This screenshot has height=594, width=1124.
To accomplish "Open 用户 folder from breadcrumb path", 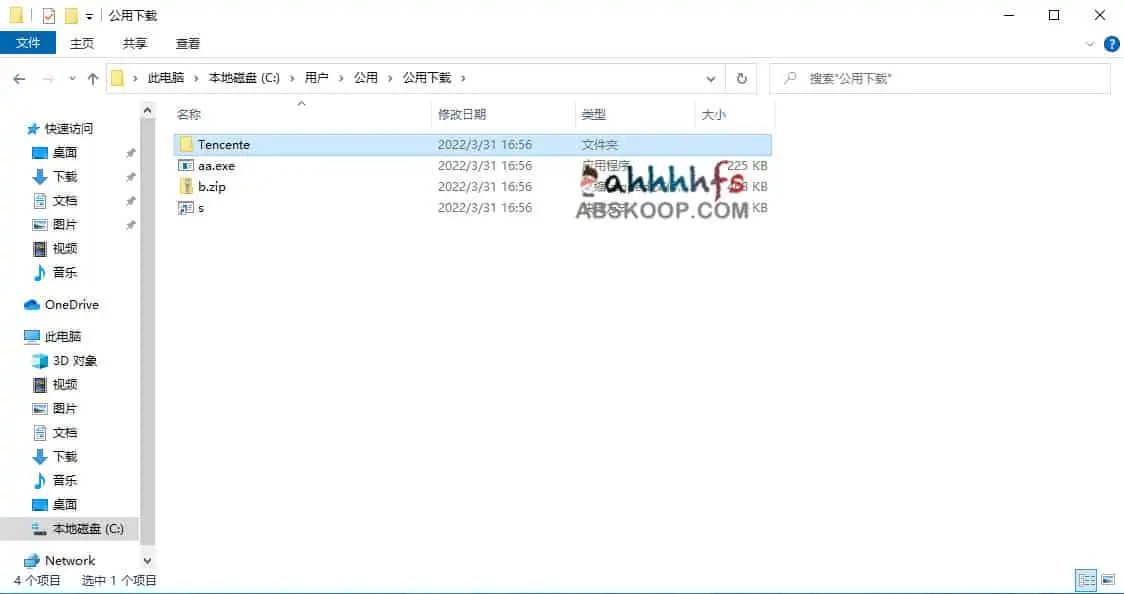I will (318, 77).
